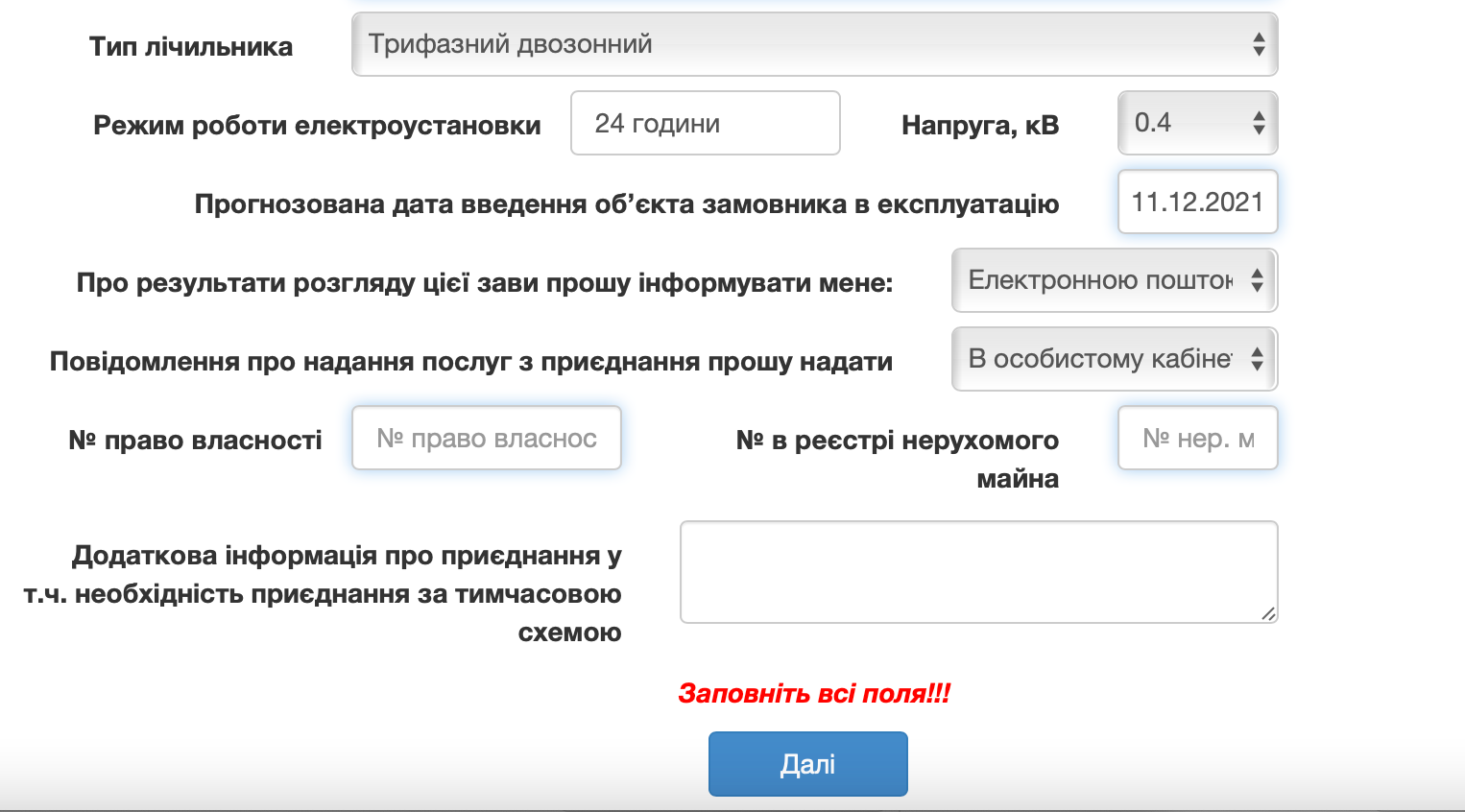Click the textarea resize handle corner
This screenshot has height=812, width=1465.
(x=1268, y=613)
